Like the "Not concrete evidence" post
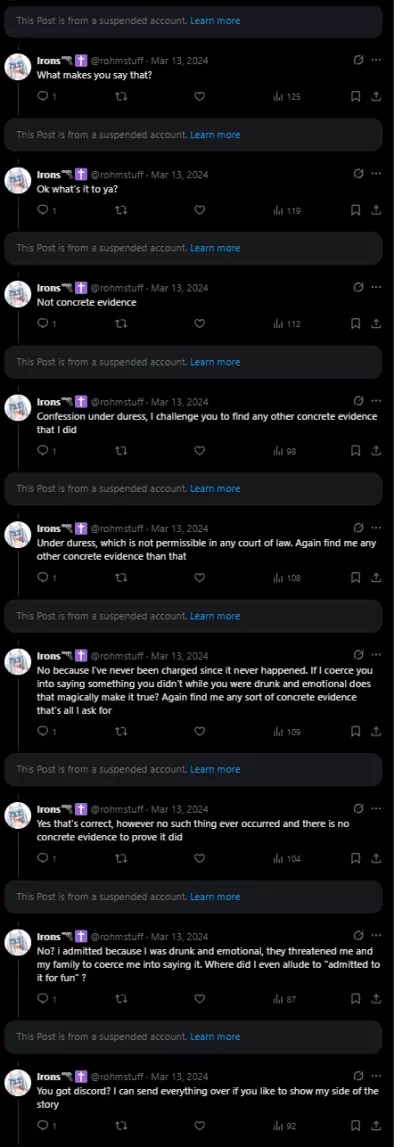Viewport: 394px width, 1147px height. pos(199,324)
